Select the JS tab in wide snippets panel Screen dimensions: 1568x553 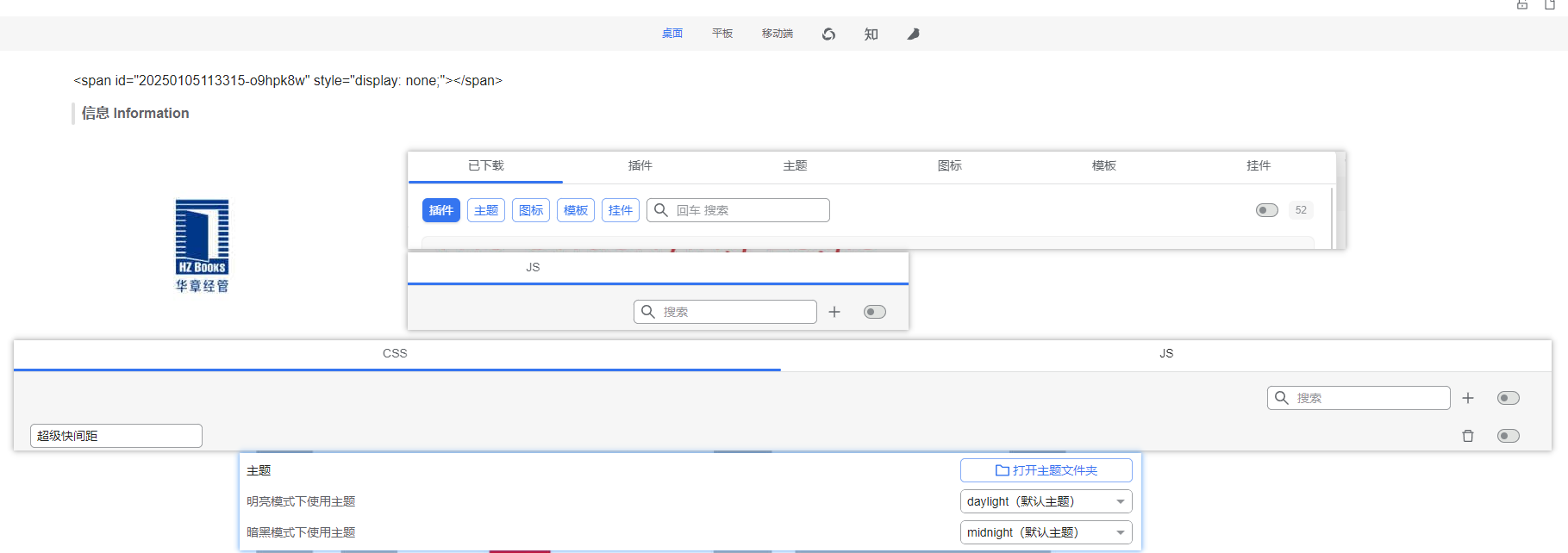(1166, 354)
